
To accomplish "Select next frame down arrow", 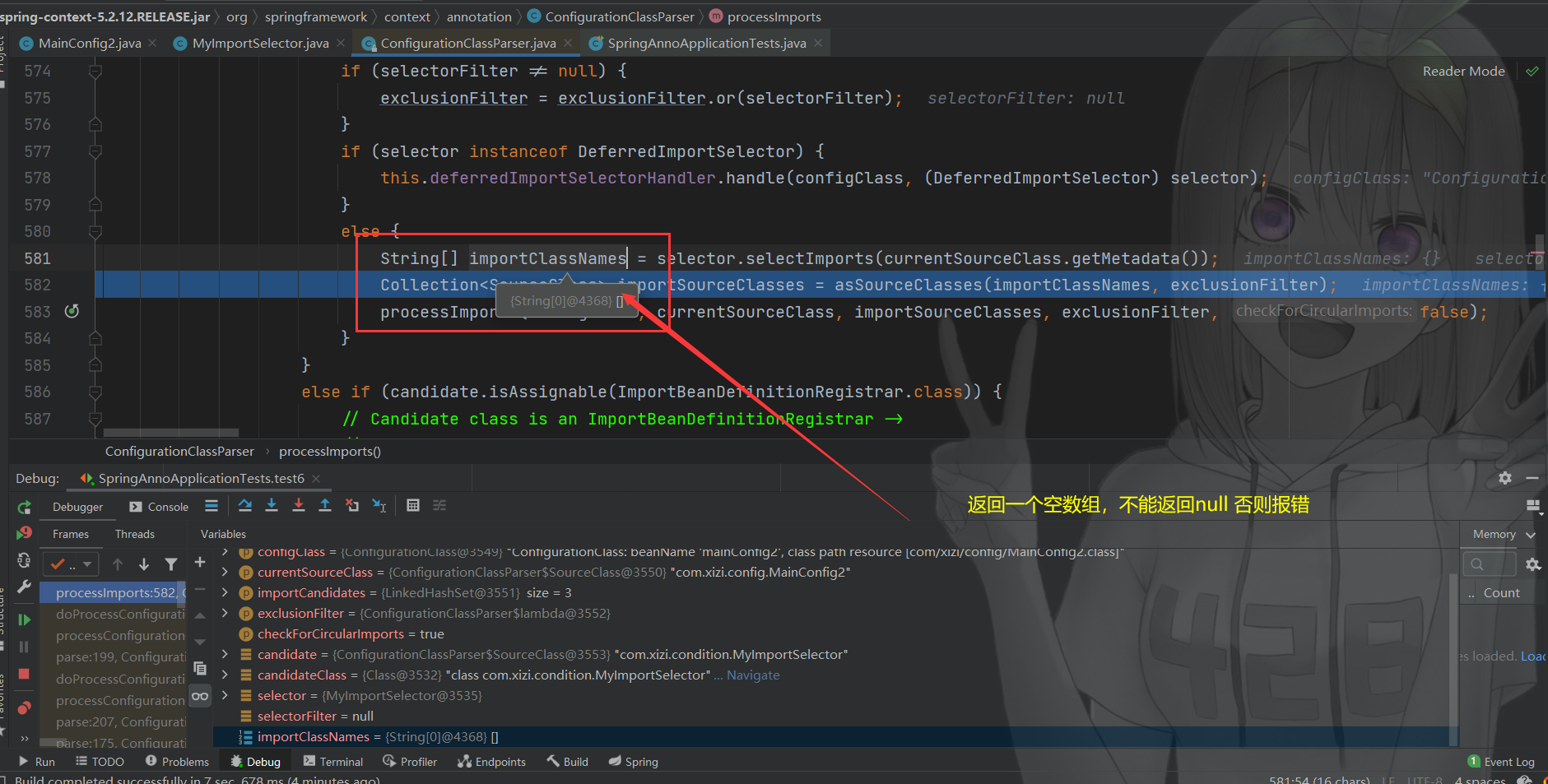I will click(144, 564).
